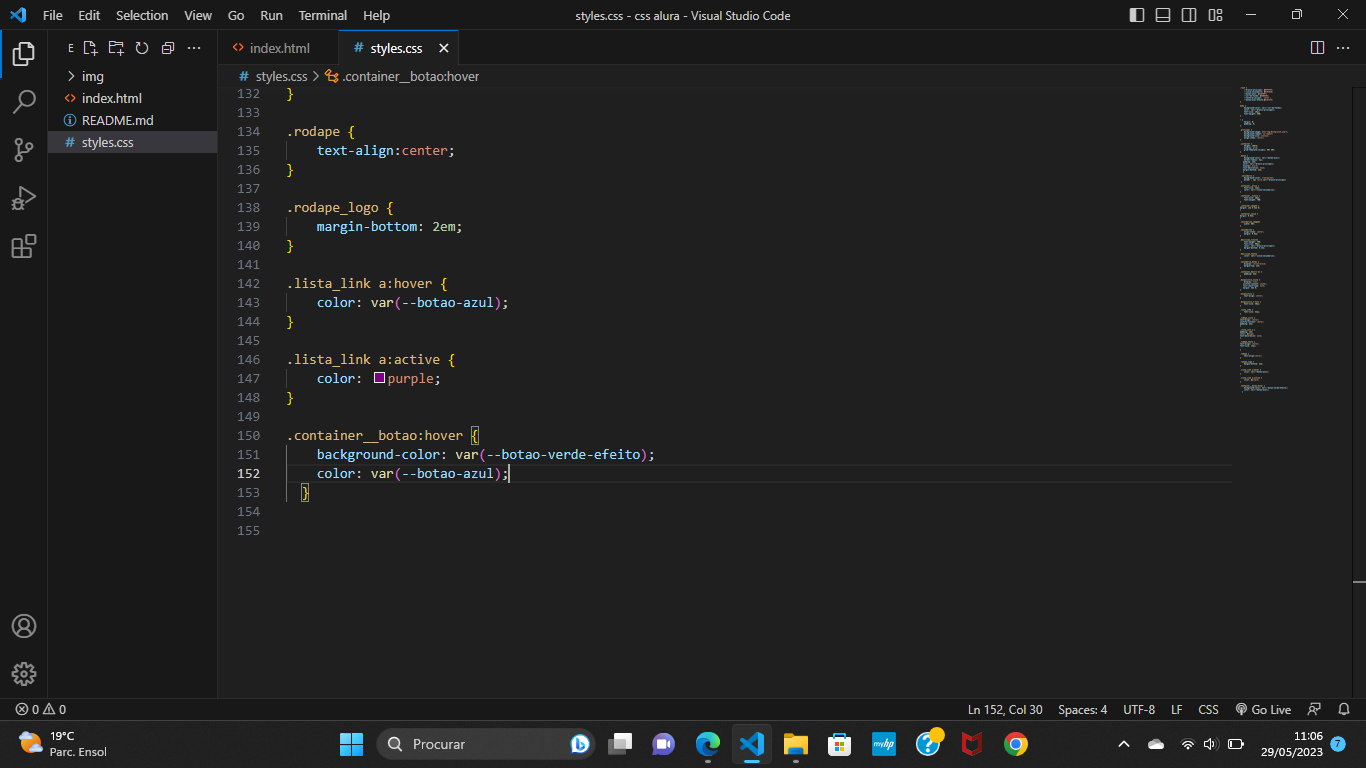This screenshot has height=768, width=1366.
Task: Open the File menu
Action: coord(53,15)
